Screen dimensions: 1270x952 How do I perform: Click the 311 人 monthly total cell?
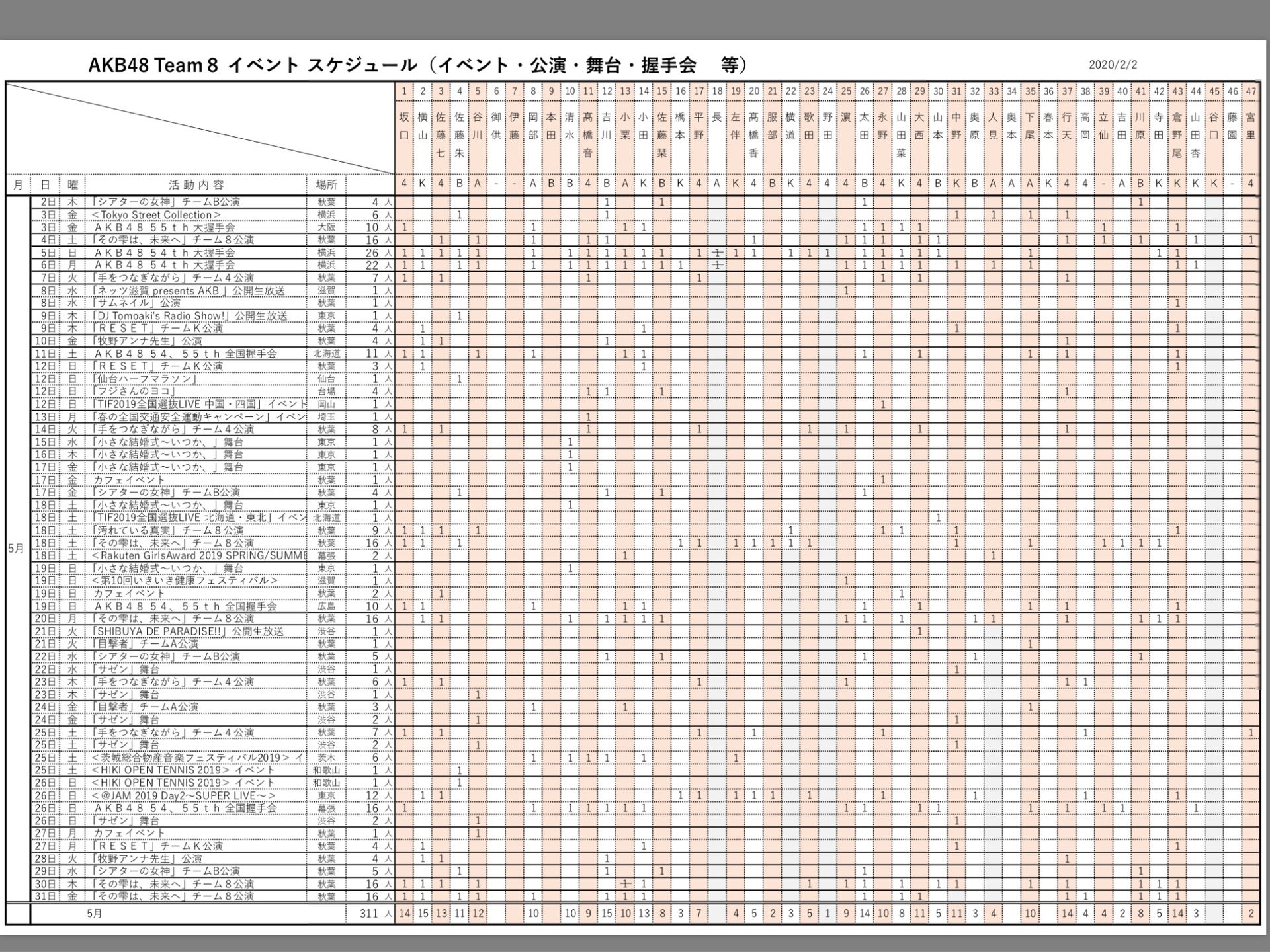[370, 914]
